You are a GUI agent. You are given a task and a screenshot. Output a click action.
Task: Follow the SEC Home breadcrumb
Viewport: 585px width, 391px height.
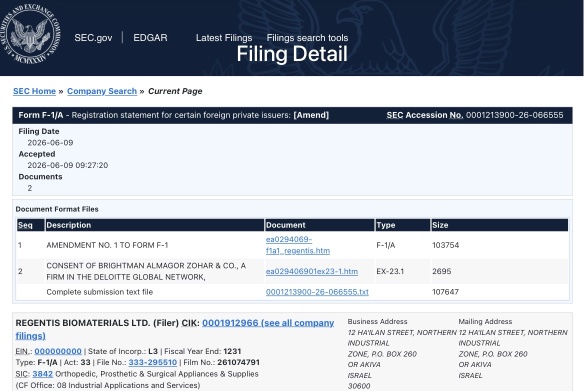(x=34, y=91)
